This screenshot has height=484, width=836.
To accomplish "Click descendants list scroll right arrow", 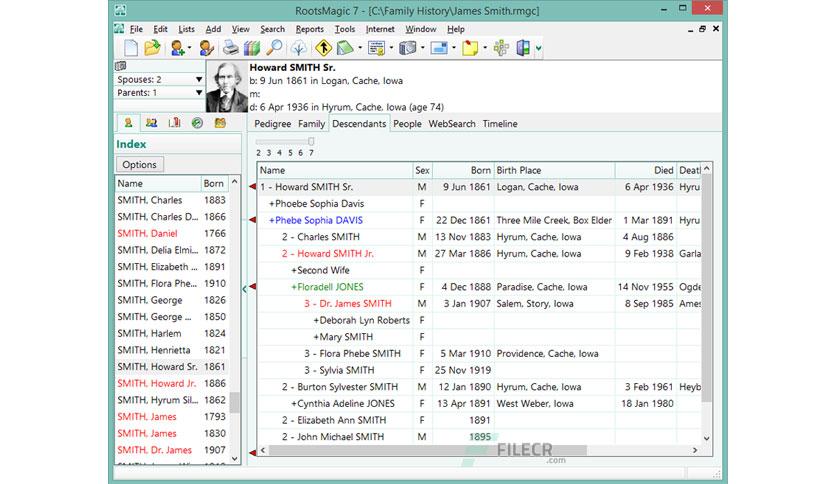I will 695,450.
